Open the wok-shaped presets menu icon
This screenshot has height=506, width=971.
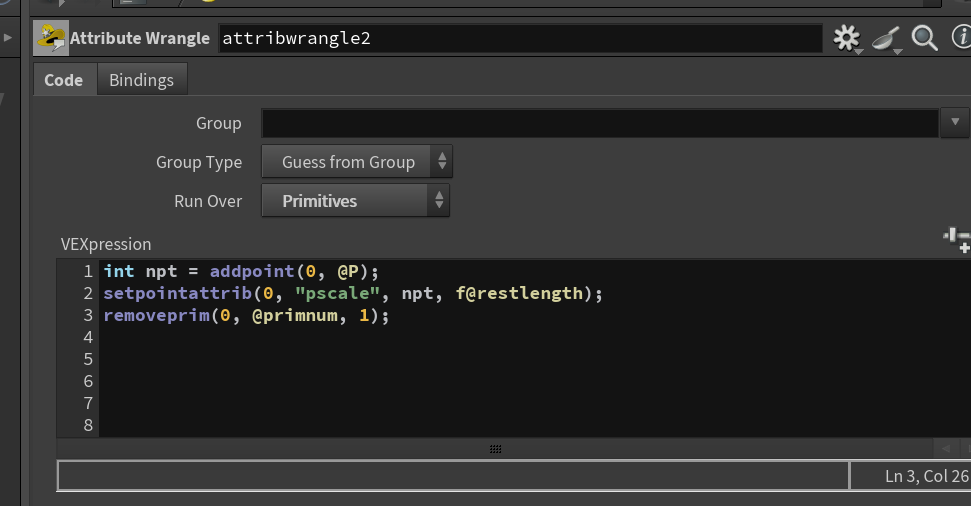887,39
